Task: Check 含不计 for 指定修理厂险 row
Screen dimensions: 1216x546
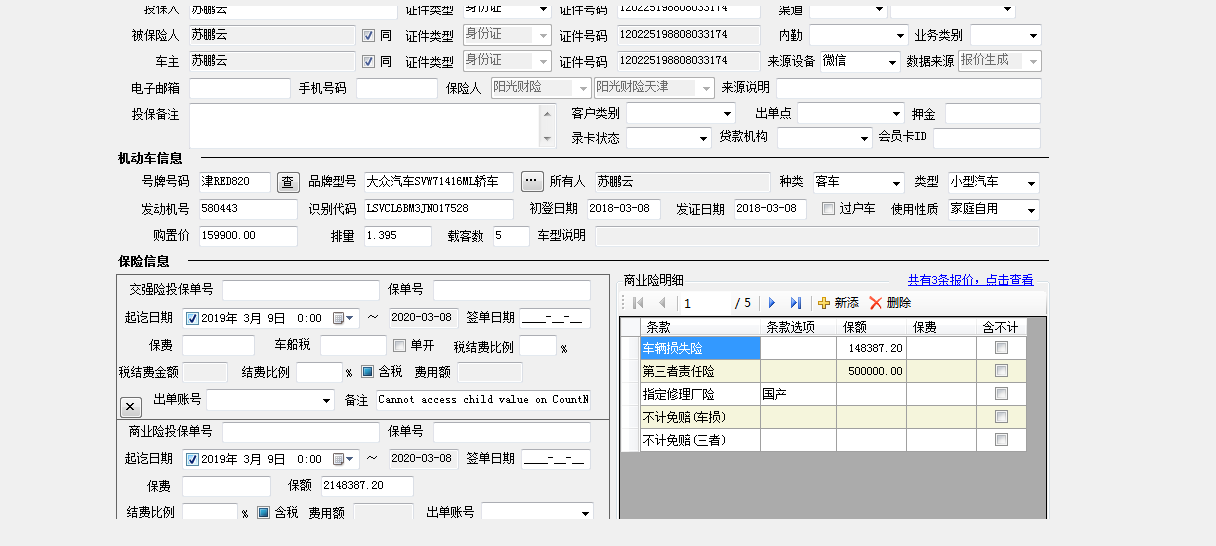Action: point(1001,394)
